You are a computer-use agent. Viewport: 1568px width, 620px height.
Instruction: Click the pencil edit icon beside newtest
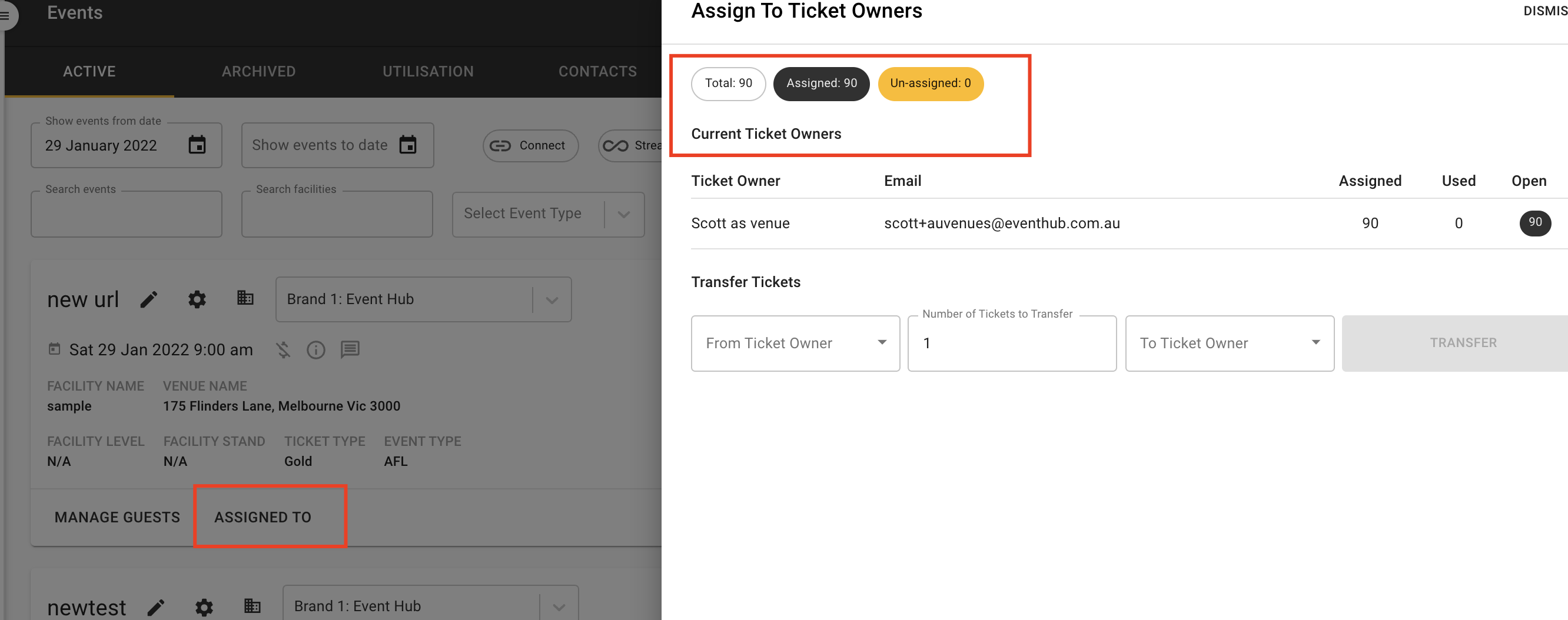(x=157, y=607)
